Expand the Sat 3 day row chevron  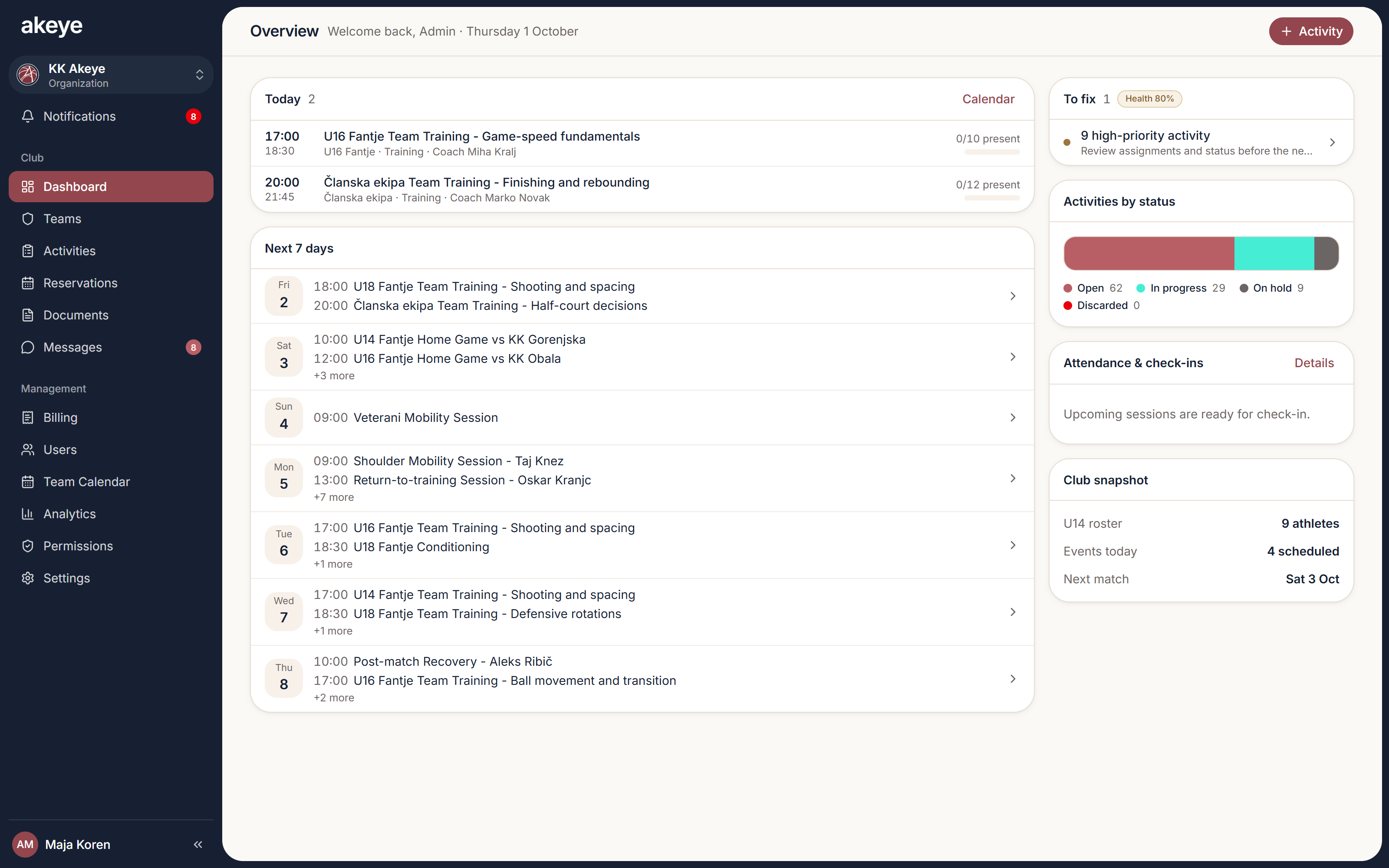[1013, 357]
